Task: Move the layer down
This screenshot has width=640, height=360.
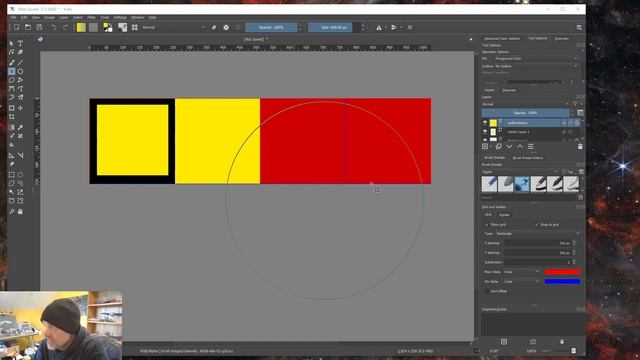Action: [x=509, y=147]
